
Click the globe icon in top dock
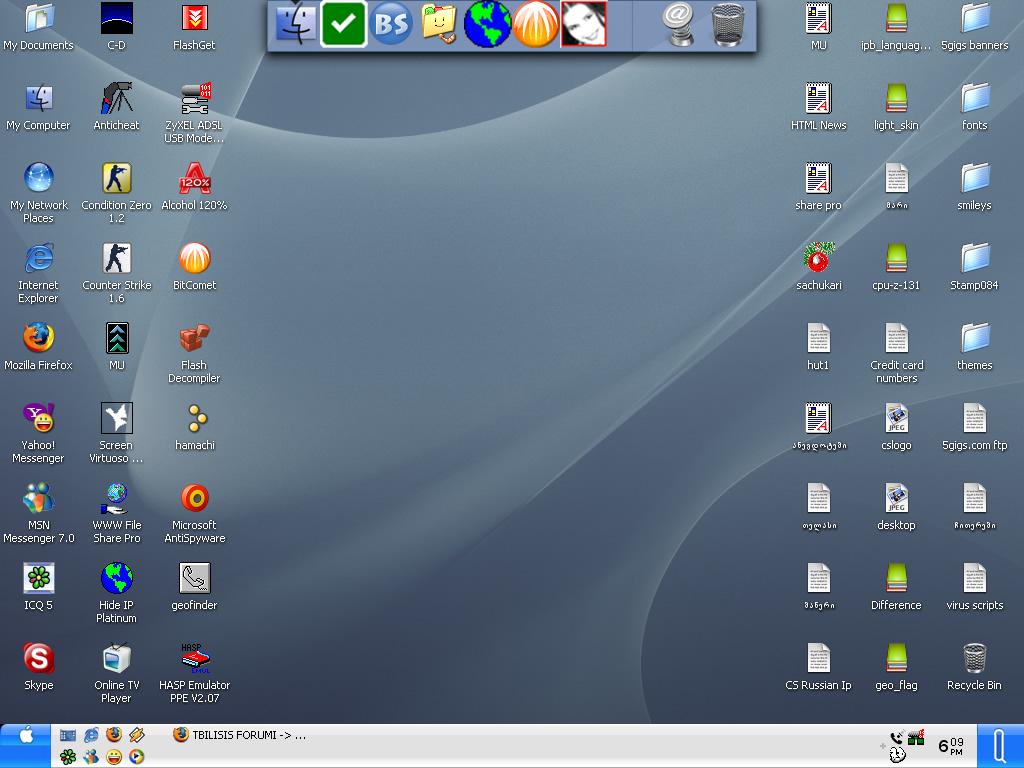click(x=487, y=24)
